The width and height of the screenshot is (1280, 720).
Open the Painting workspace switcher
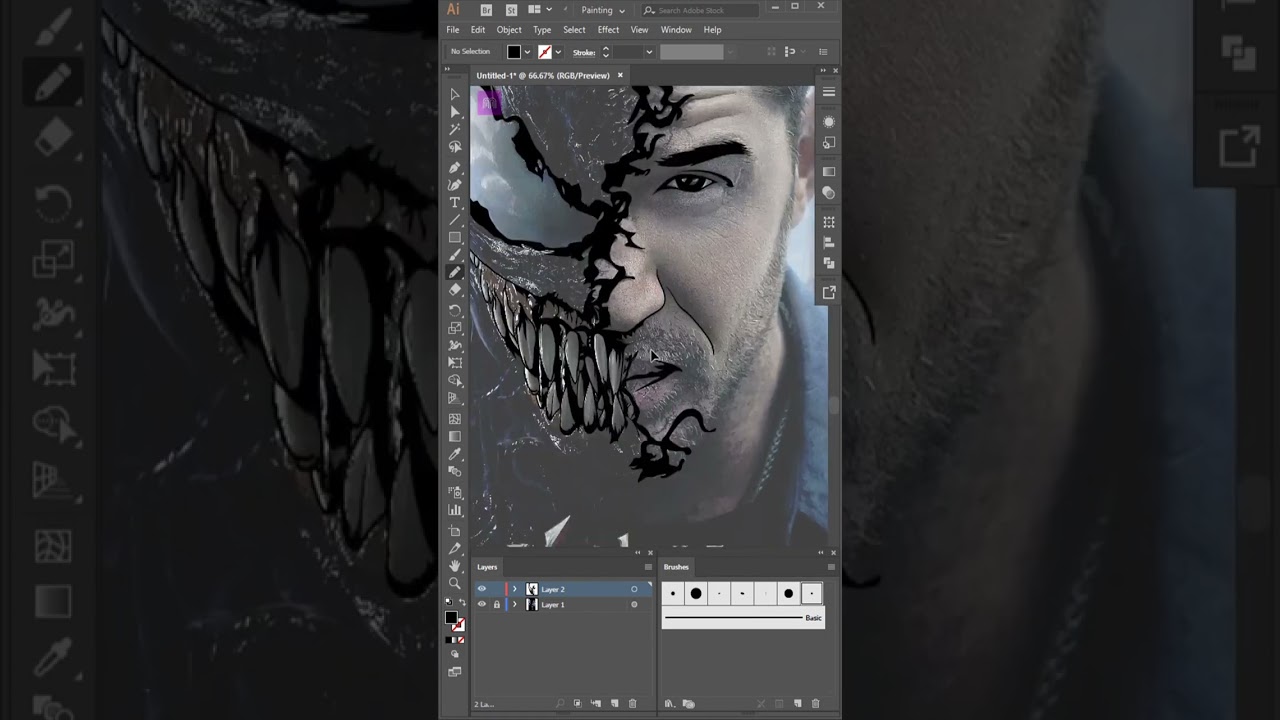point(603,10)
